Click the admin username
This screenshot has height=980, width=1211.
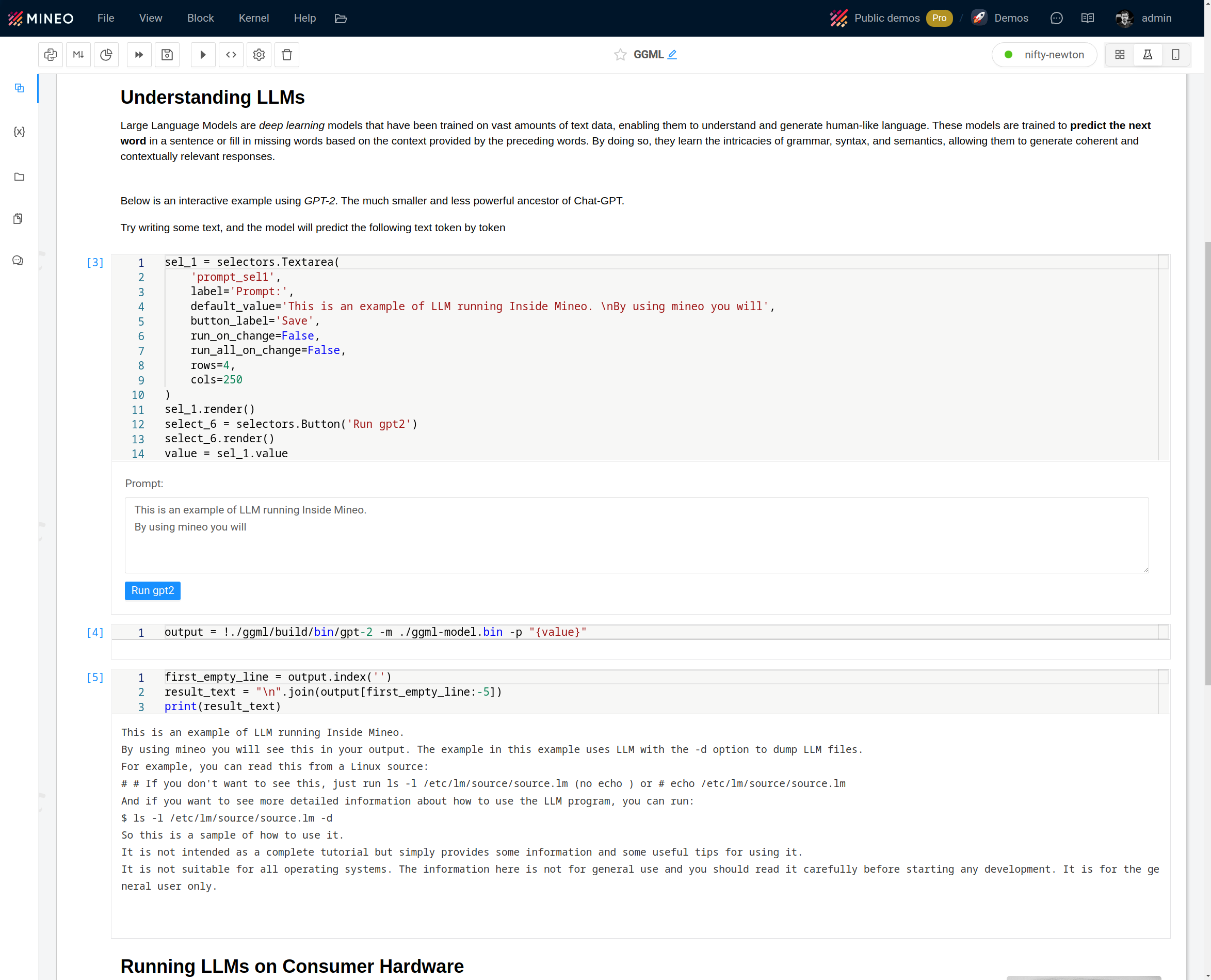pyautogui.click(x=1156, y=18)
